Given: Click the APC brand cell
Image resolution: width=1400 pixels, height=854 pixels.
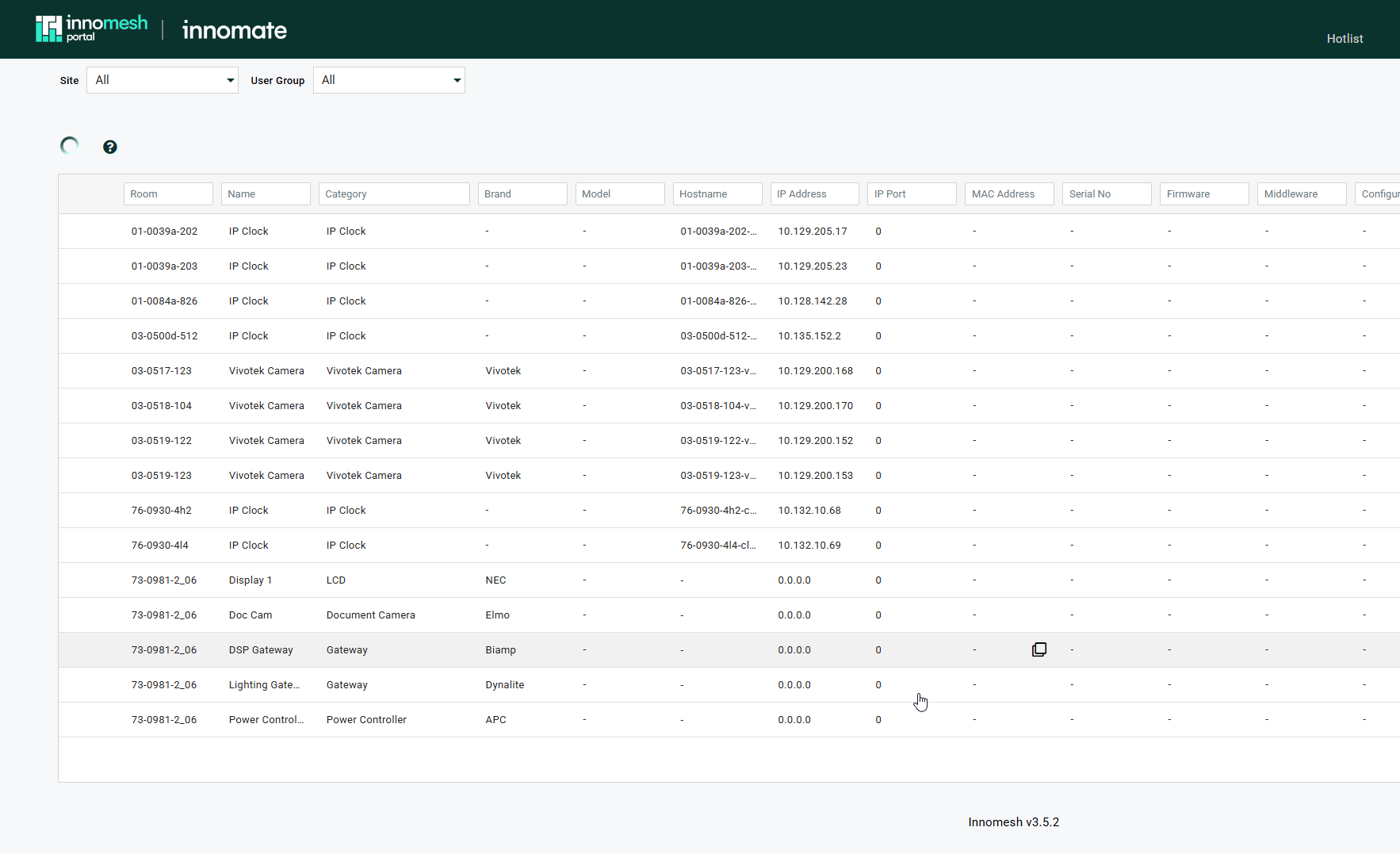Looking at the screenshot, I should click(x=495, y=720).
